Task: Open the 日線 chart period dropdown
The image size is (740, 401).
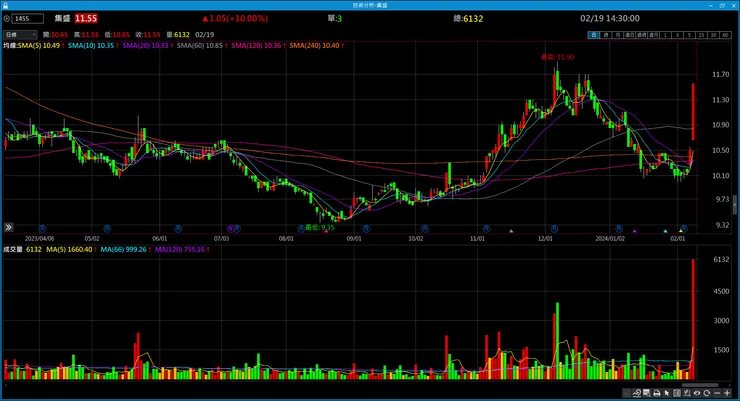Action: coord(20,35)
